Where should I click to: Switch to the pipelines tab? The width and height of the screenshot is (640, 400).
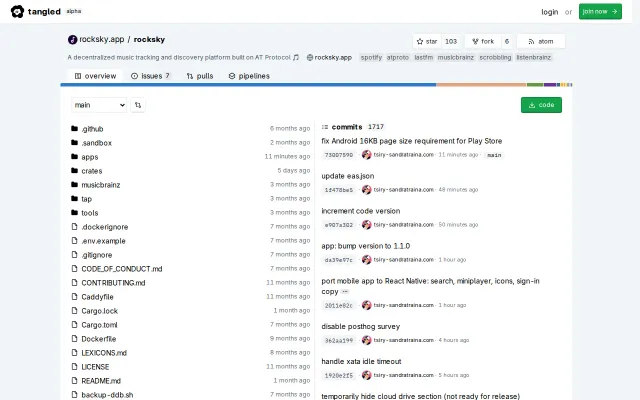point(249,76)
